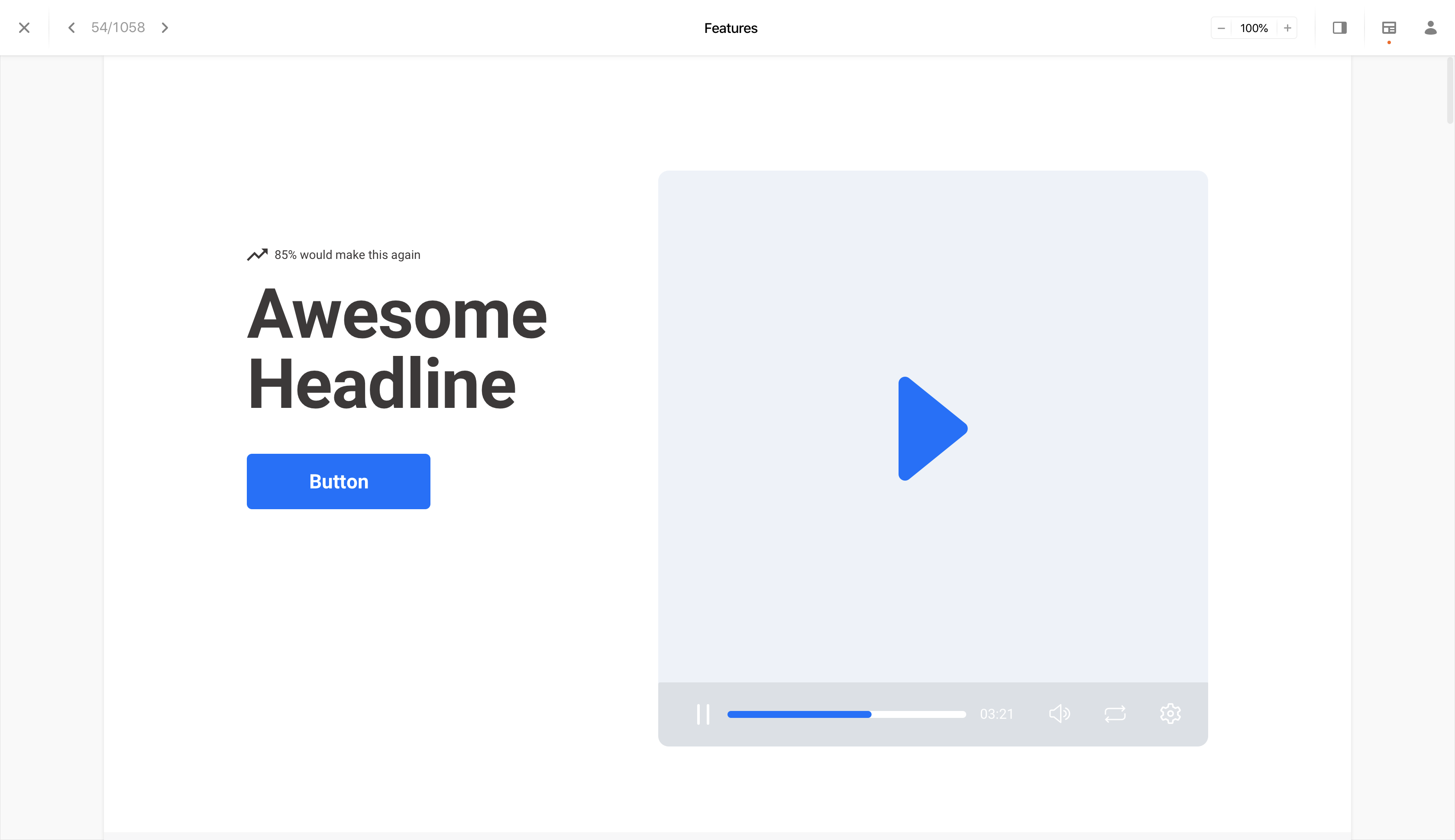
Task: Pause the video with pause icon
Action: 703,714
